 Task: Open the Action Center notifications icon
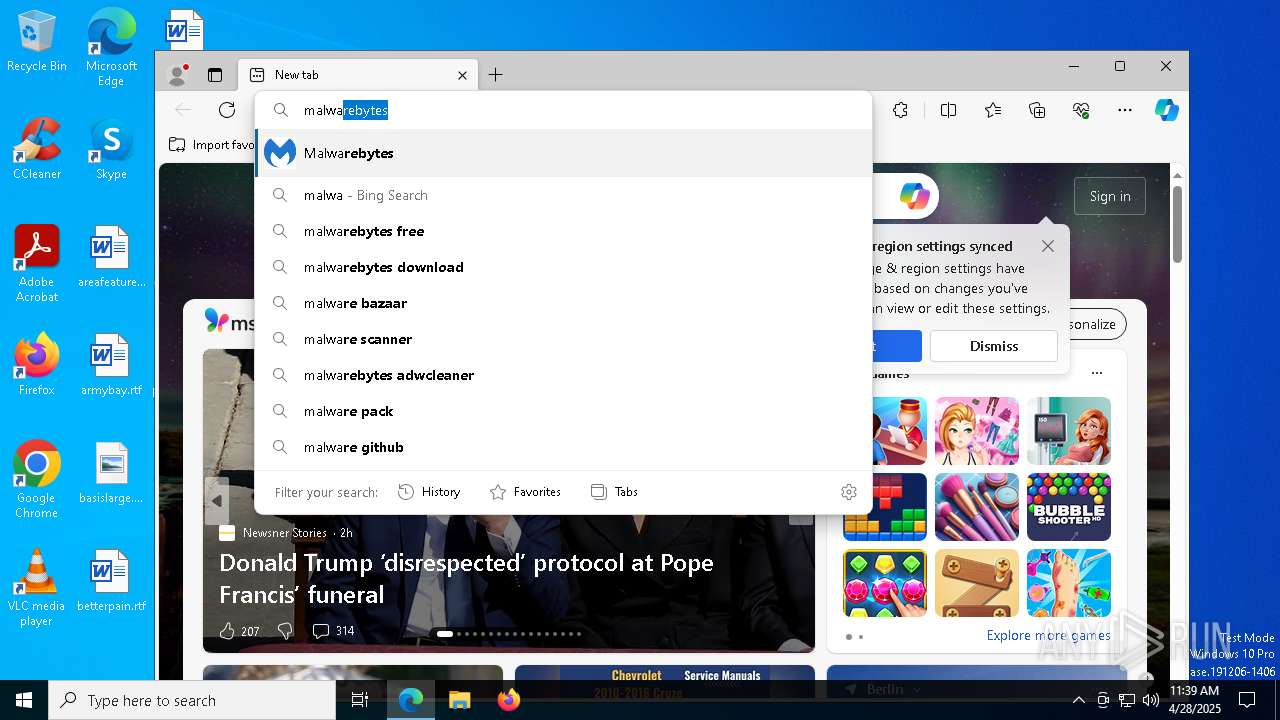click(1247, 700)
